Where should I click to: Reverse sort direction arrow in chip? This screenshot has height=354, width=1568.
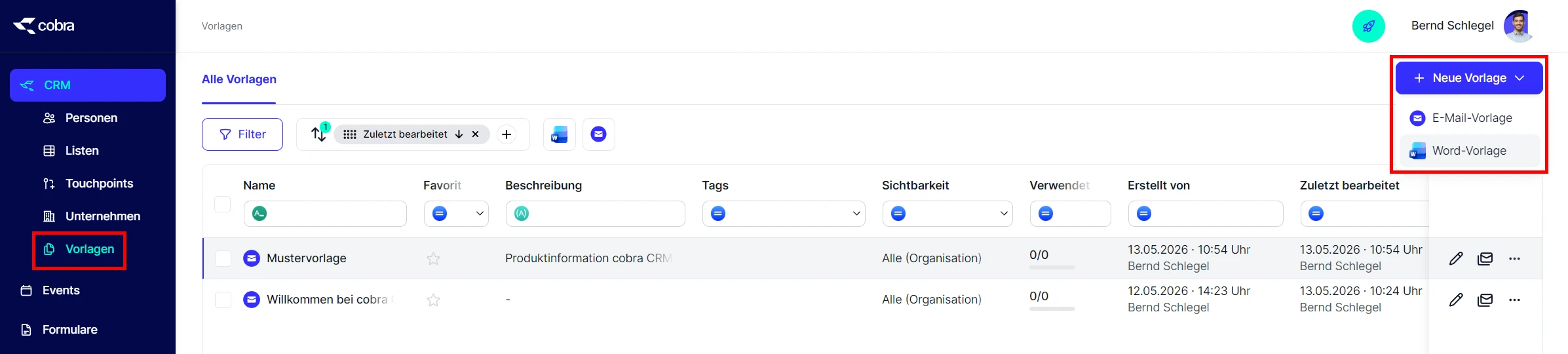[x=459, y=134]
